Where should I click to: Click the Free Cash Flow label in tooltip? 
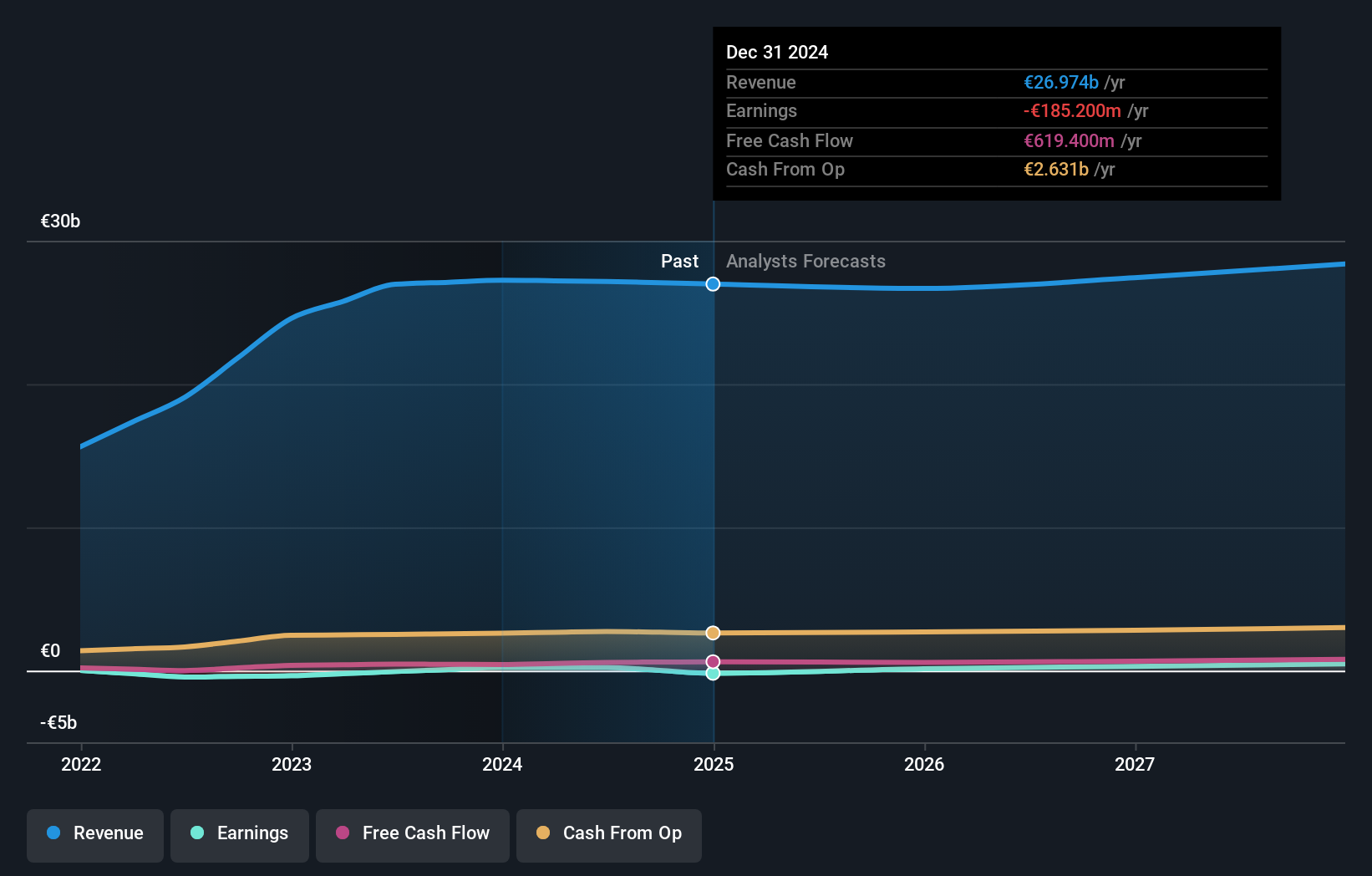[x=790, y=141]
